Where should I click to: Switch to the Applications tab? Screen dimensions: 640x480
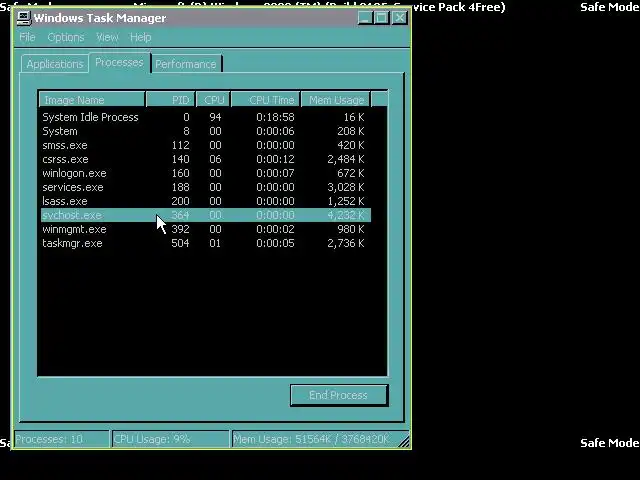pyautogui.click(x=55, y=64)
